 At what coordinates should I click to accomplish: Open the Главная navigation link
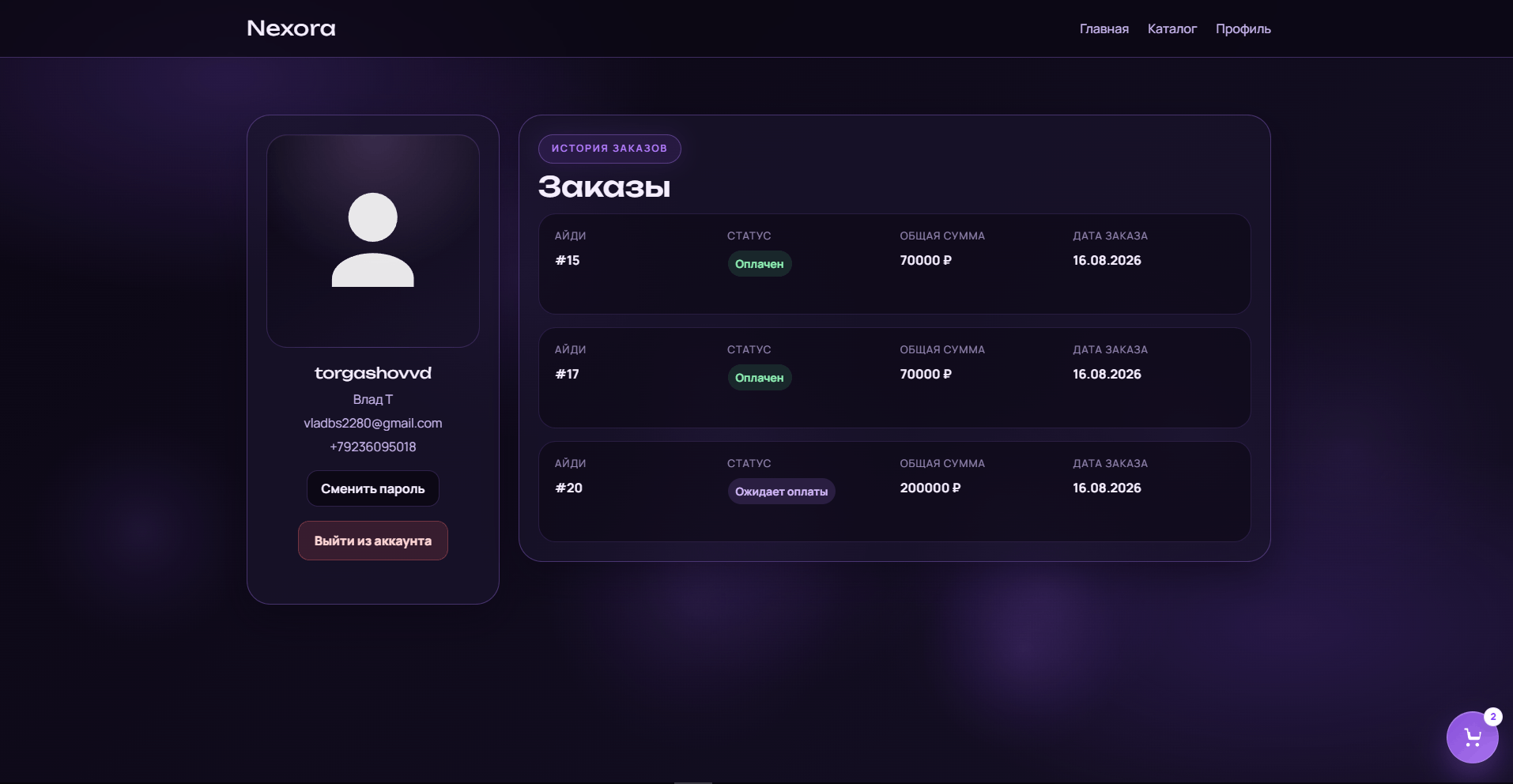coord(1104,28)
